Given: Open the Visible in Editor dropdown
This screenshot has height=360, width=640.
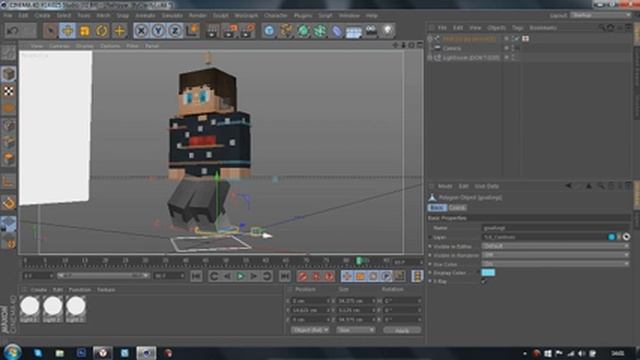Looking at the screenshot, I should click(x=556, y=246).
